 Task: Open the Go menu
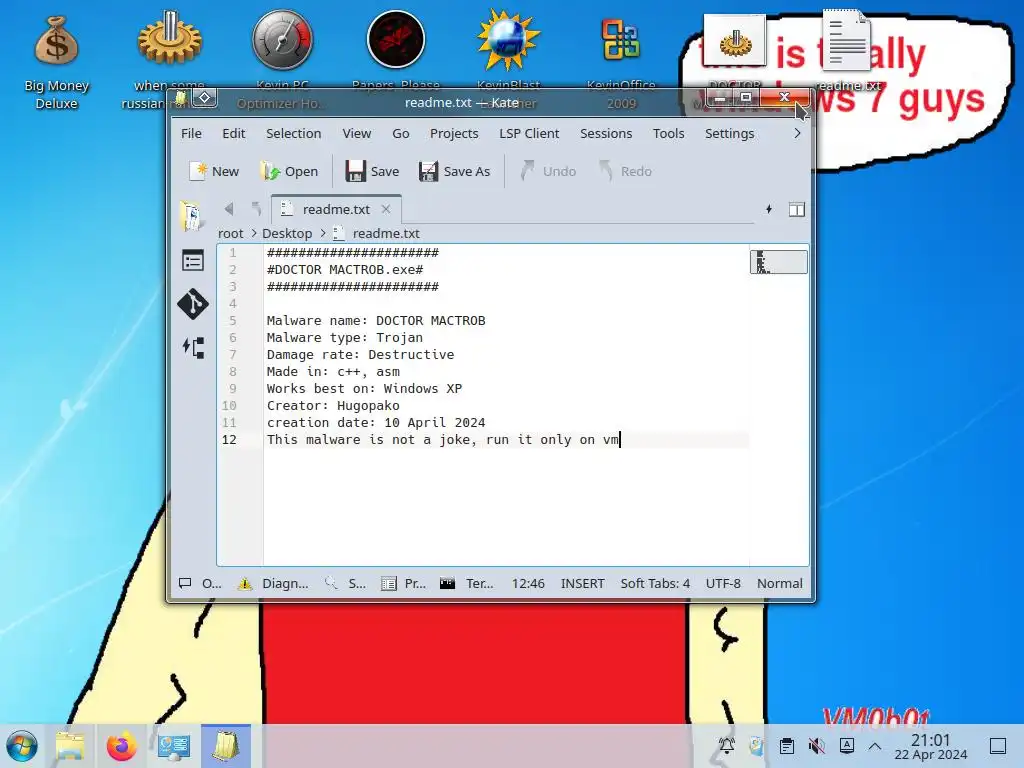coord(401,133)
